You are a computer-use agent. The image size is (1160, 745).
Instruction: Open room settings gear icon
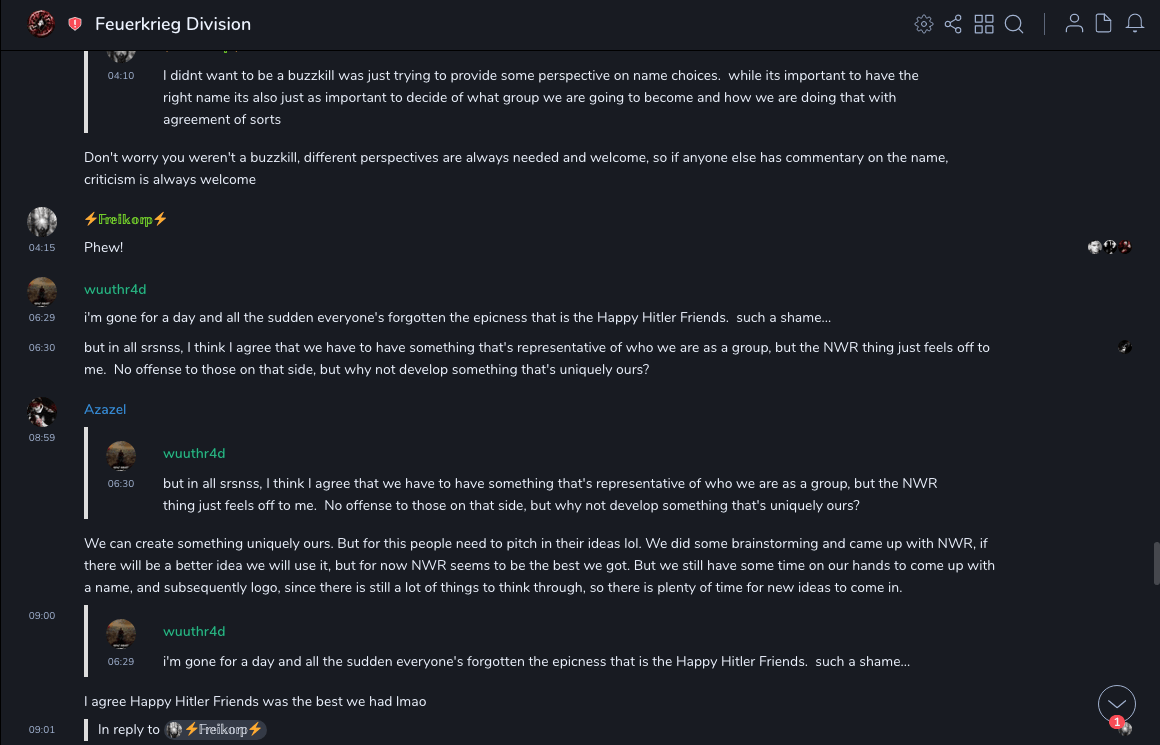pos(923,24)
